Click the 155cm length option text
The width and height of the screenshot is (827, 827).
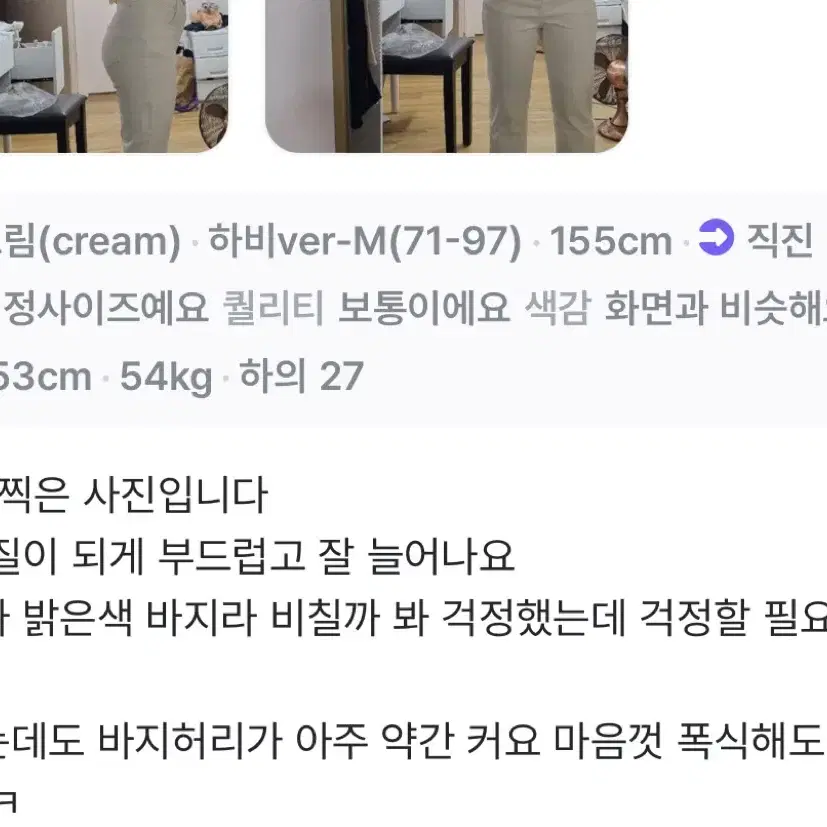tap(611, 242)
